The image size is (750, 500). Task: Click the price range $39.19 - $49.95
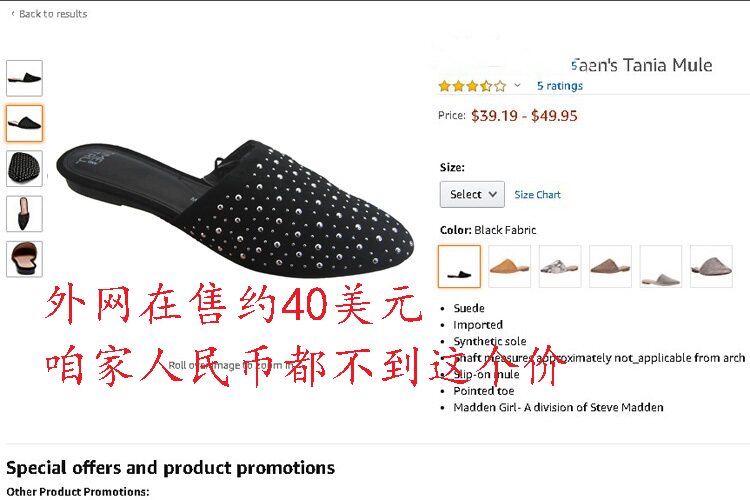[524, 116]
